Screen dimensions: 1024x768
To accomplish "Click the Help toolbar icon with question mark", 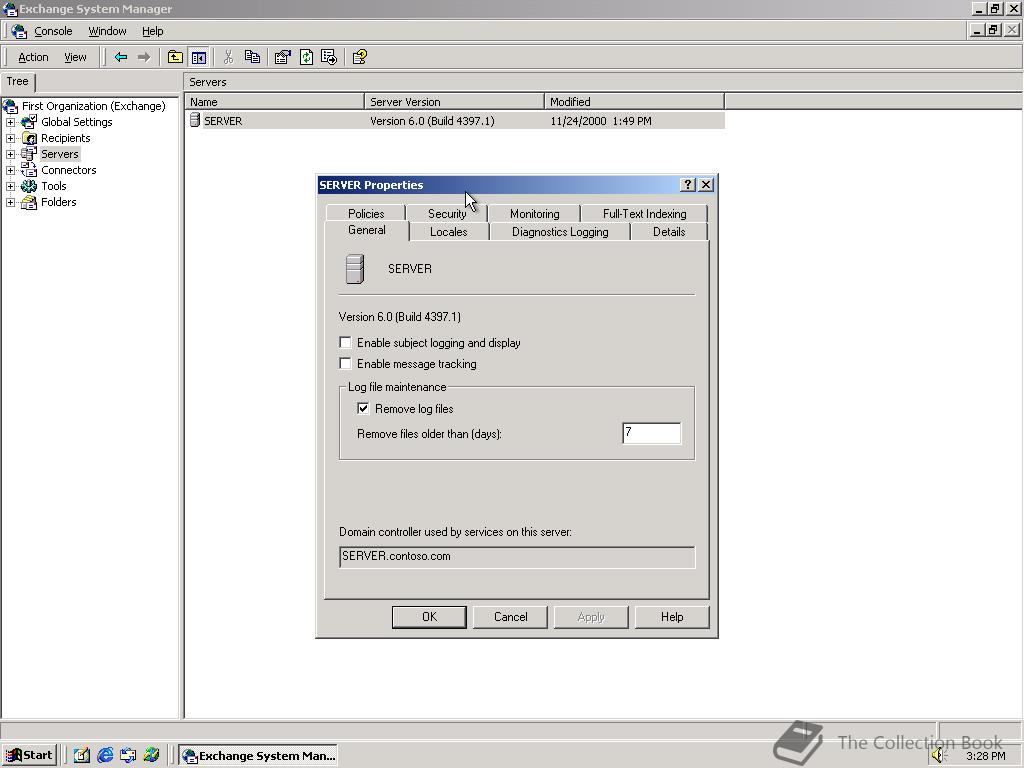I will point(360,57).
